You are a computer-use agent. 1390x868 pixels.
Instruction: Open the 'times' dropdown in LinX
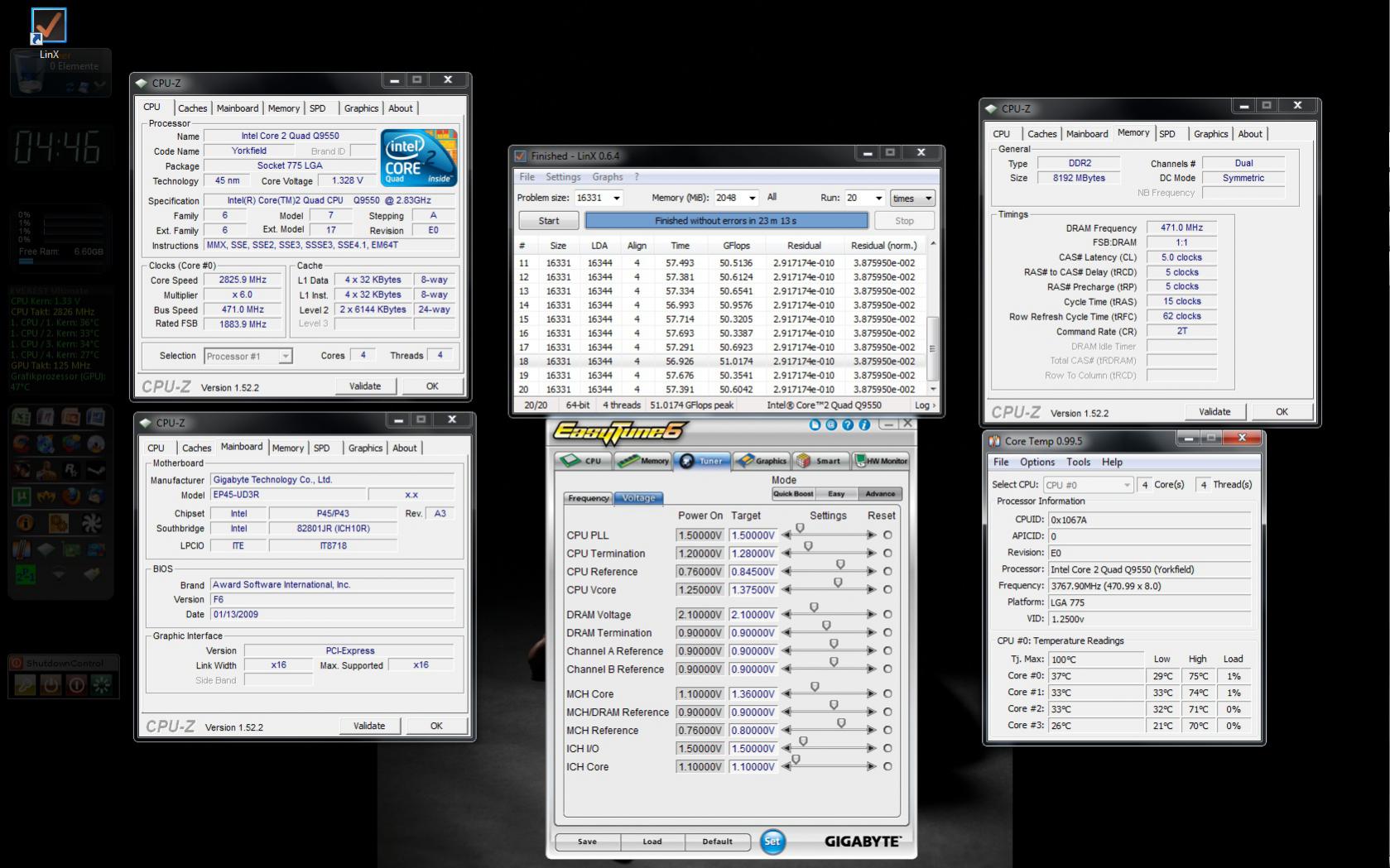pos(912,199)
